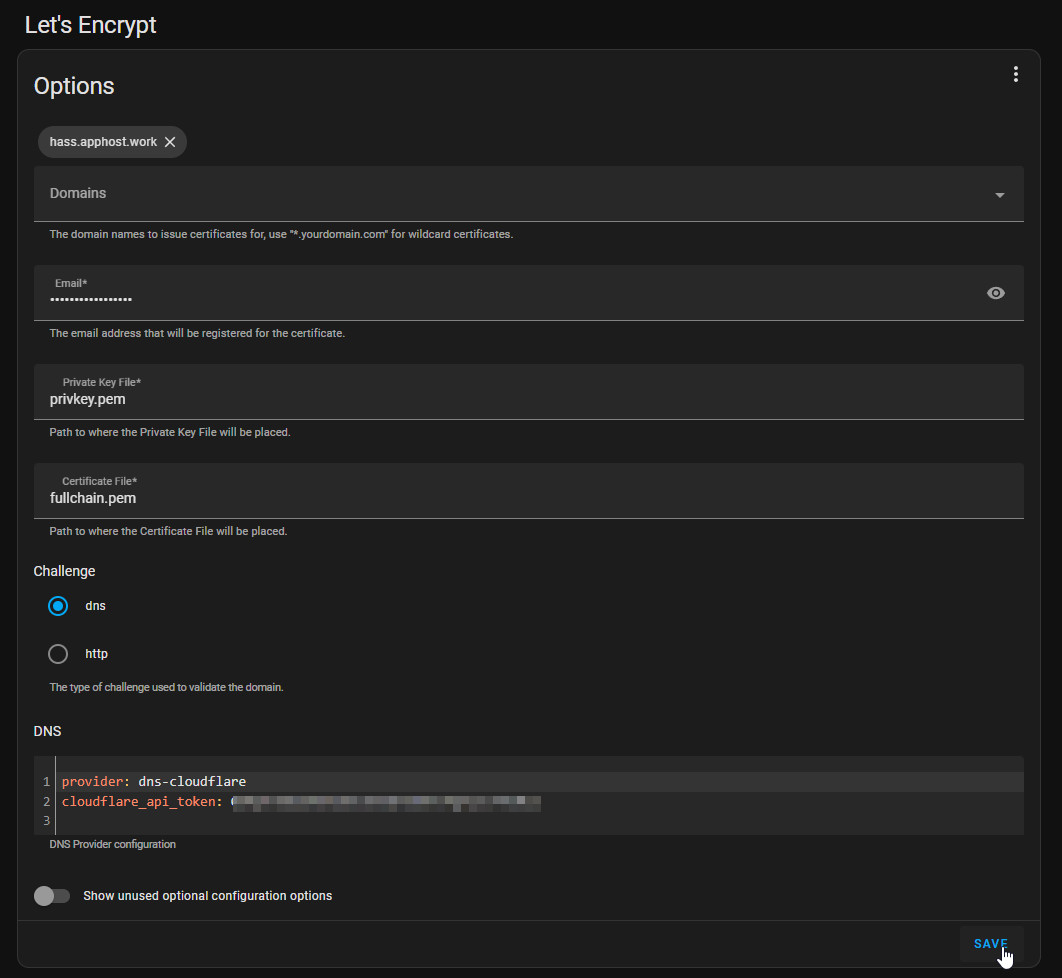
Task: Reveal the email using the eye icon
Action: point(995,293)
